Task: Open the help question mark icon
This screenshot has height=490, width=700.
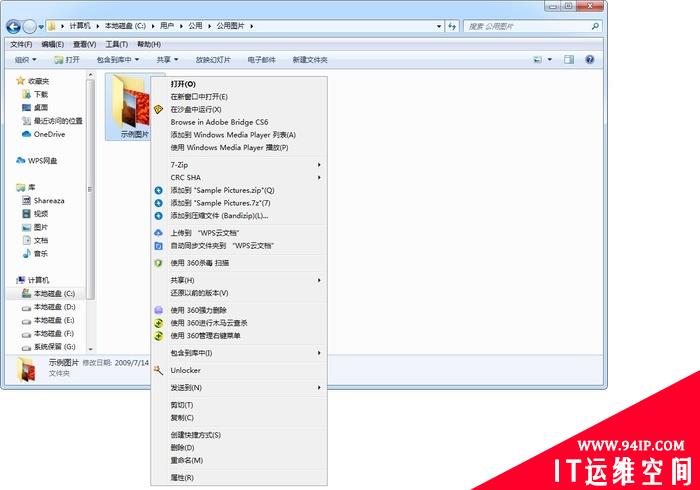Action: [590, 59]
